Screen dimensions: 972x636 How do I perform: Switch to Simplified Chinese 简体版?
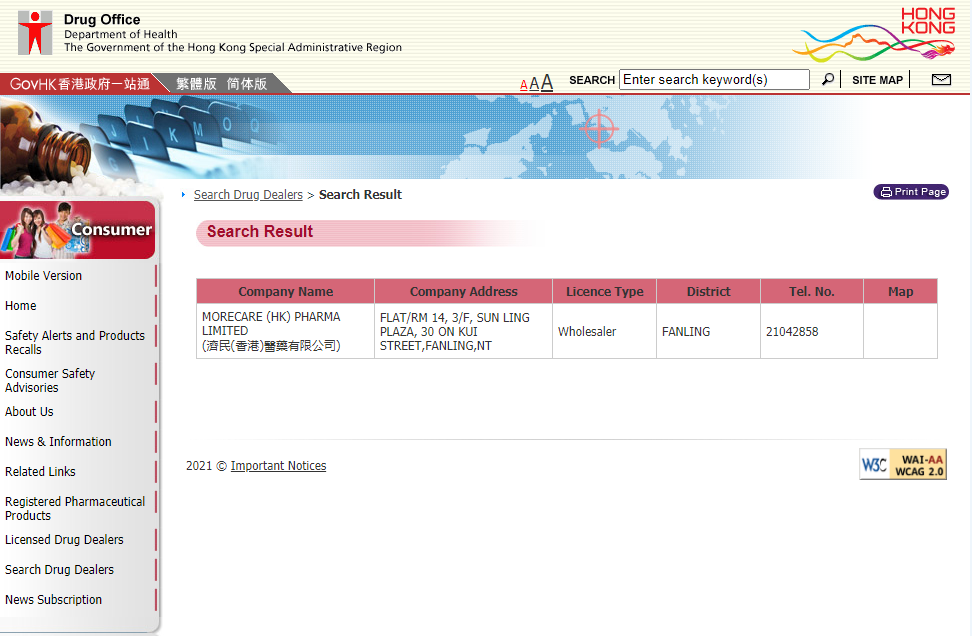point(247,84)
